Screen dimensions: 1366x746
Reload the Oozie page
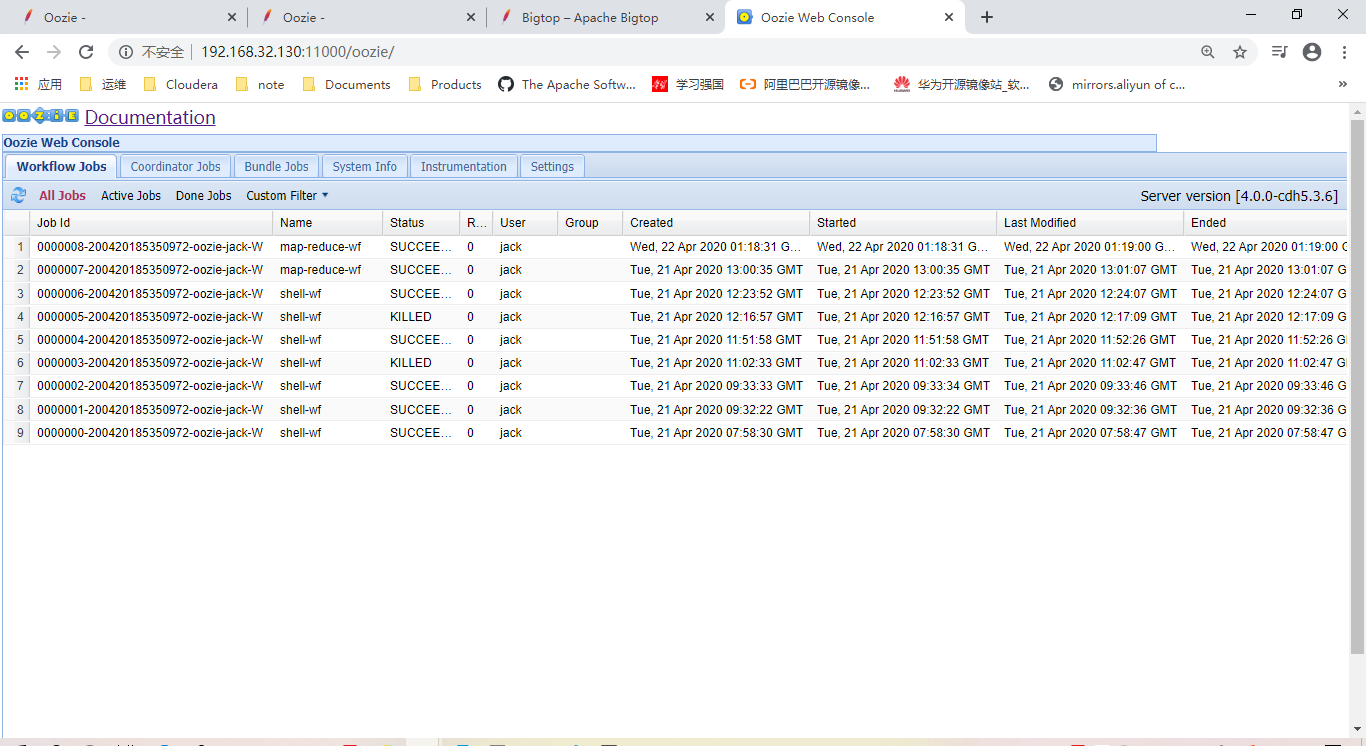86,52
